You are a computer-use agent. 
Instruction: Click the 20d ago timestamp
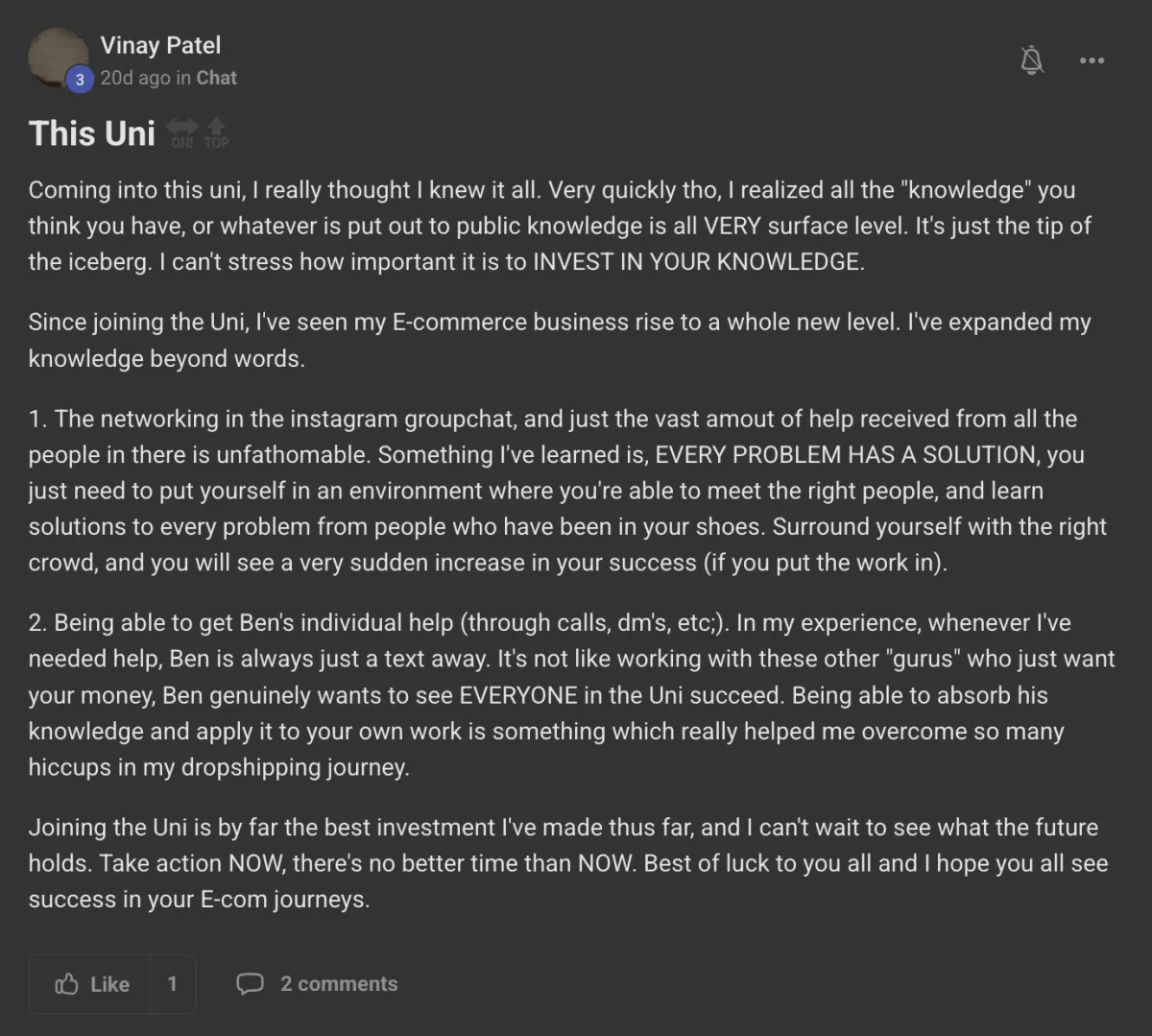coord(135,78)
